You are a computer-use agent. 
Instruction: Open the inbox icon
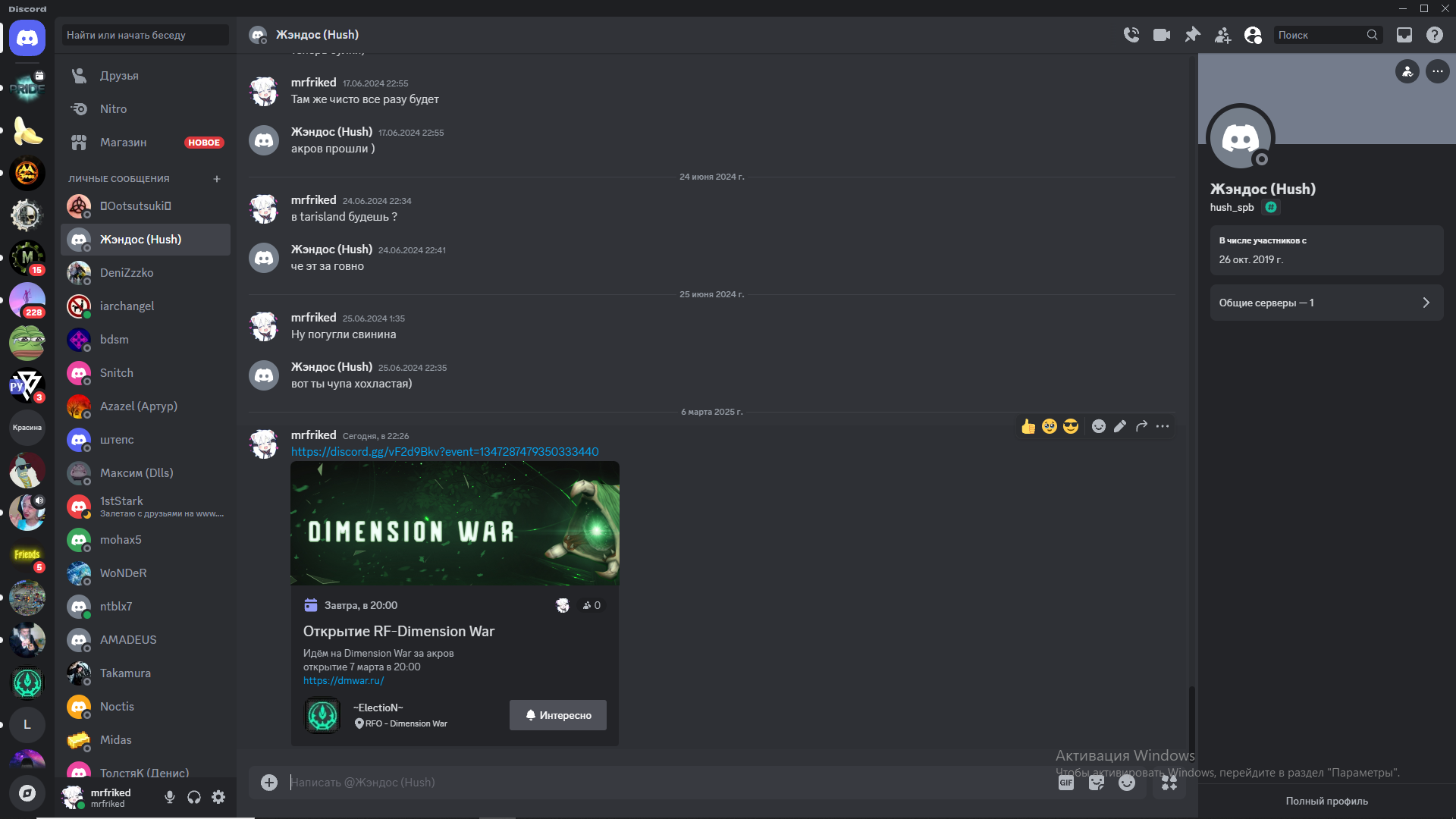1404,35
